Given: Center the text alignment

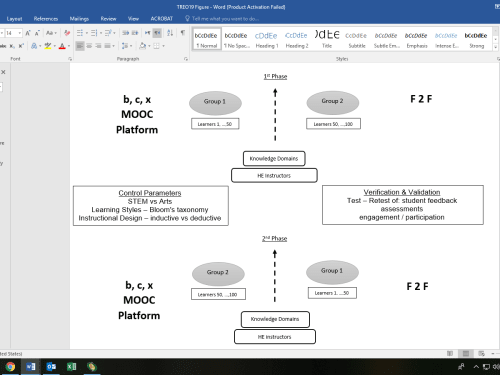Looking at the screenshot, I should pos(89,46).
